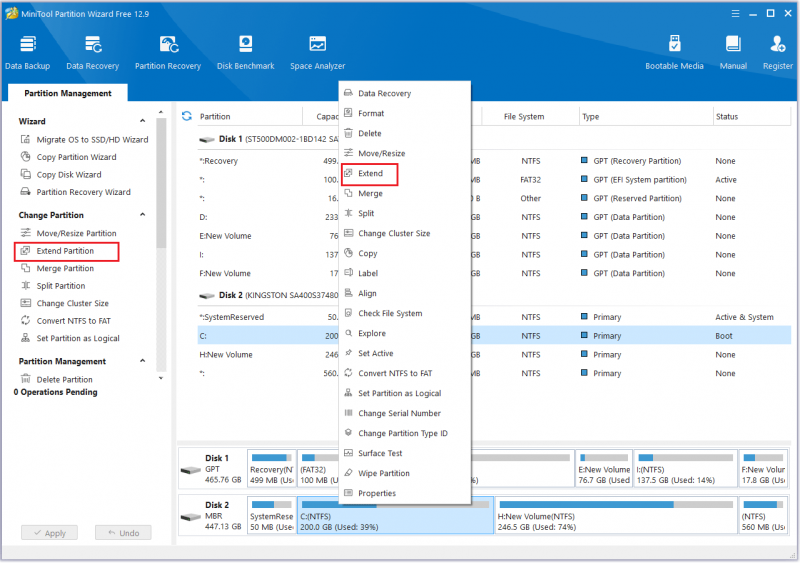This screenshot has width=800, height=563.
Task: Choose Change Partition Type ID in menu
Action: point(405,433)
